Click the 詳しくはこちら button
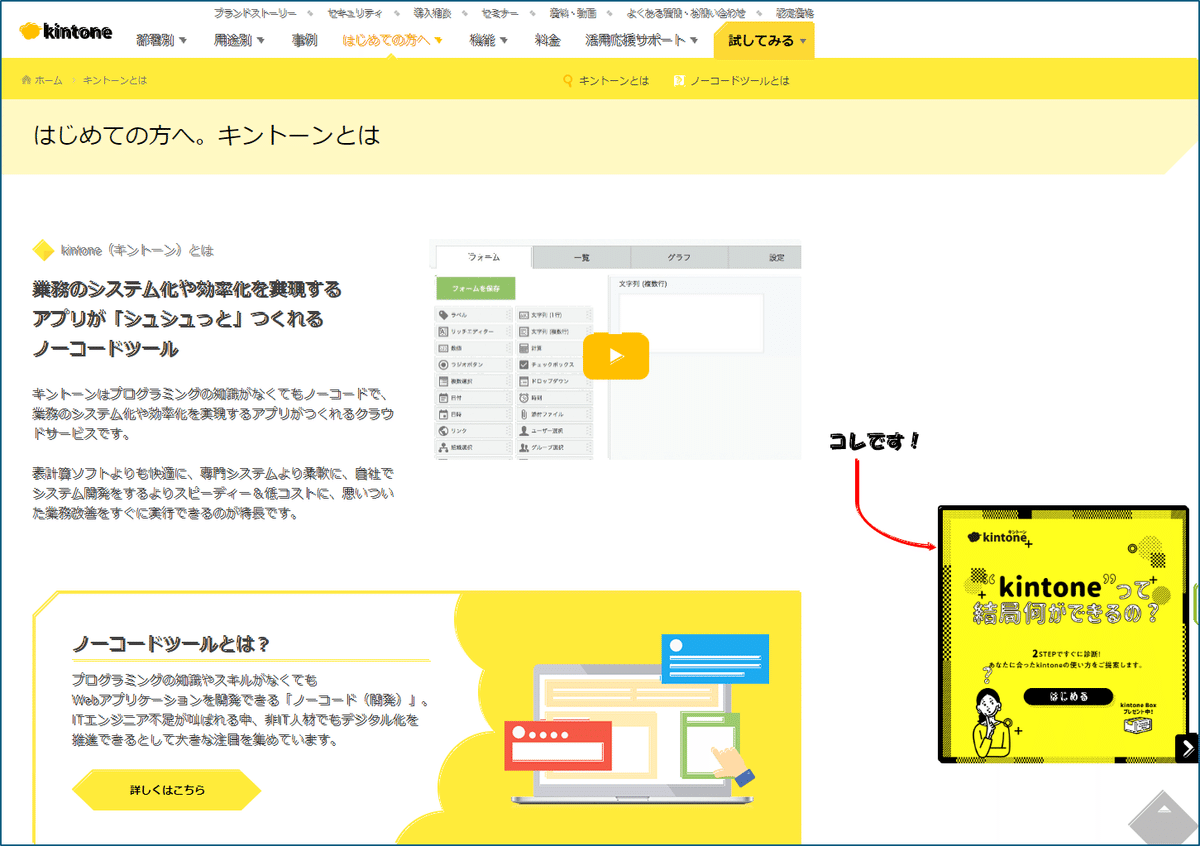 [x=167, y=790]
